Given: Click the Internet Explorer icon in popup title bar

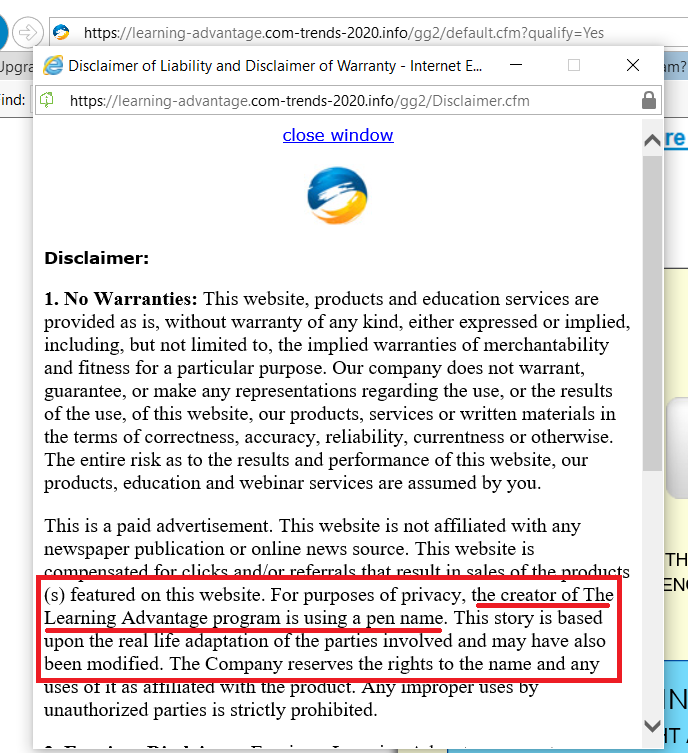Looking at the screenshot, I should click(x=53, y=65).
